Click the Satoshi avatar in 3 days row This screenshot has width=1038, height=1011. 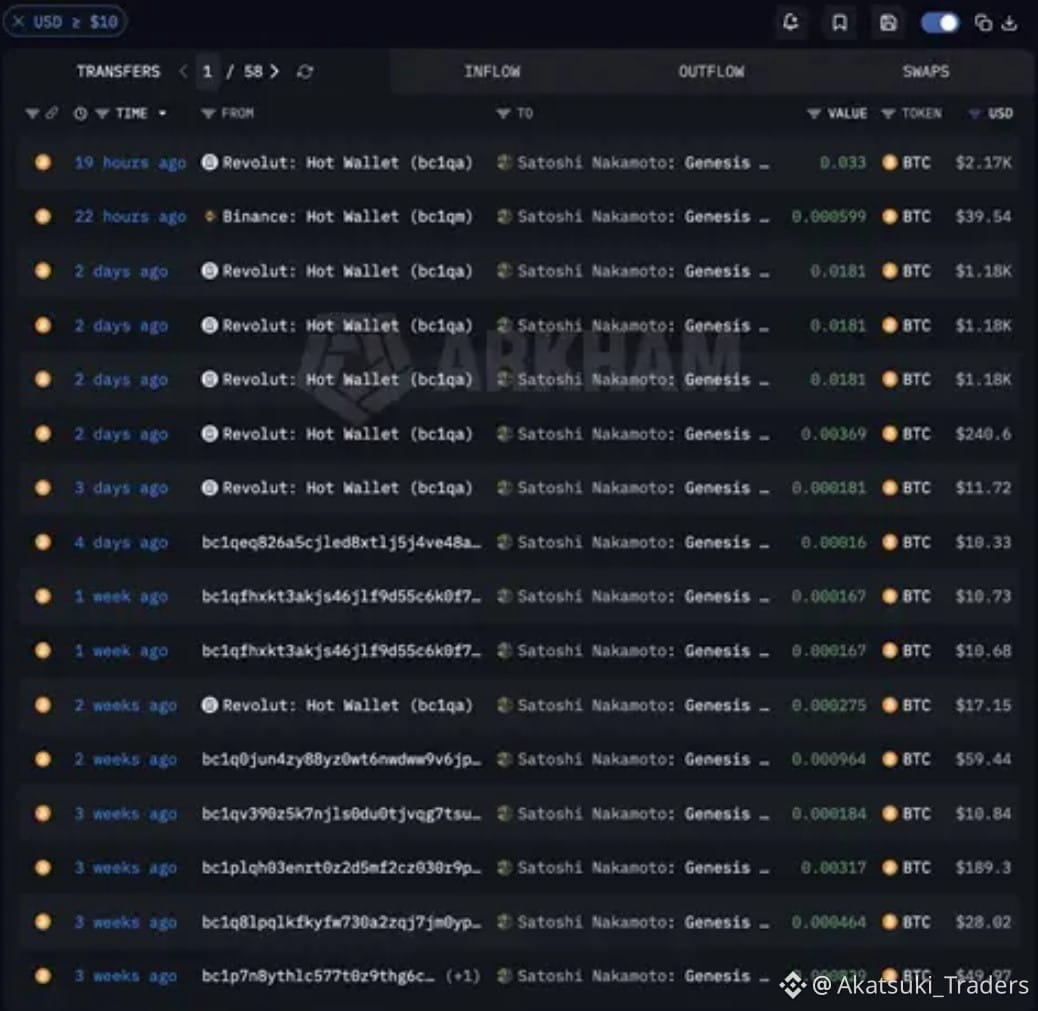click(504, 488)
